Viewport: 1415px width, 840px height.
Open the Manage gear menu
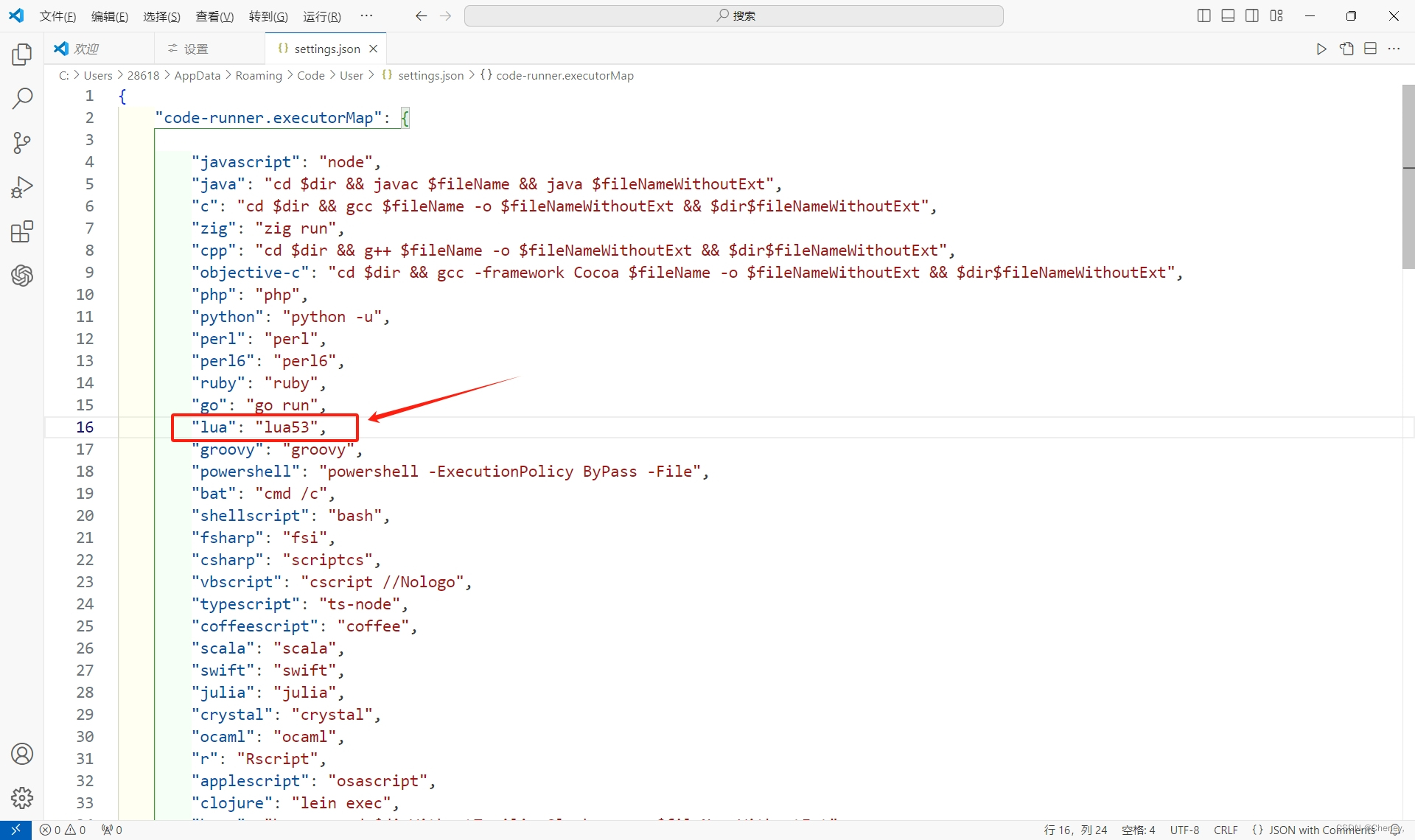pos(22,797)
